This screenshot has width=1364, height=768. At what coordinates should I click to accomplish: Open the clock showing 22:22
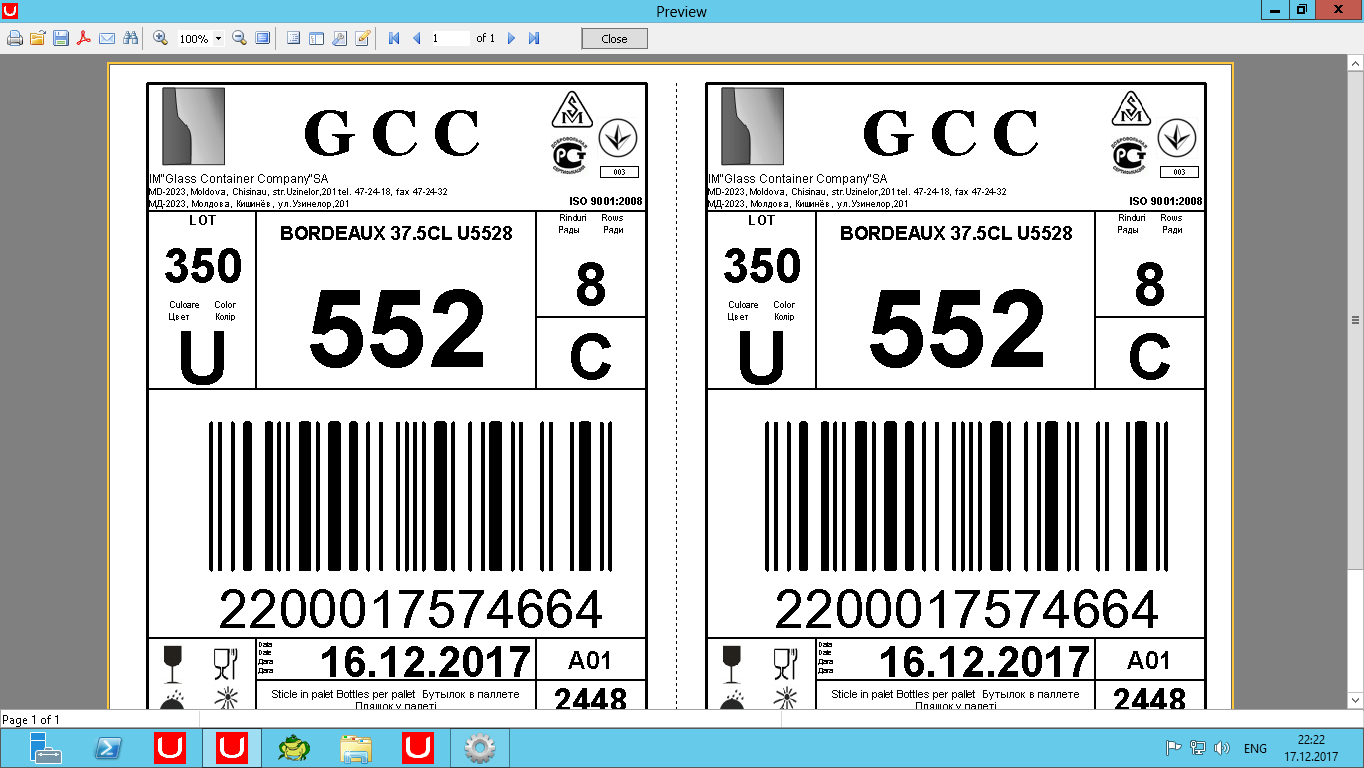pos(1311,748)
